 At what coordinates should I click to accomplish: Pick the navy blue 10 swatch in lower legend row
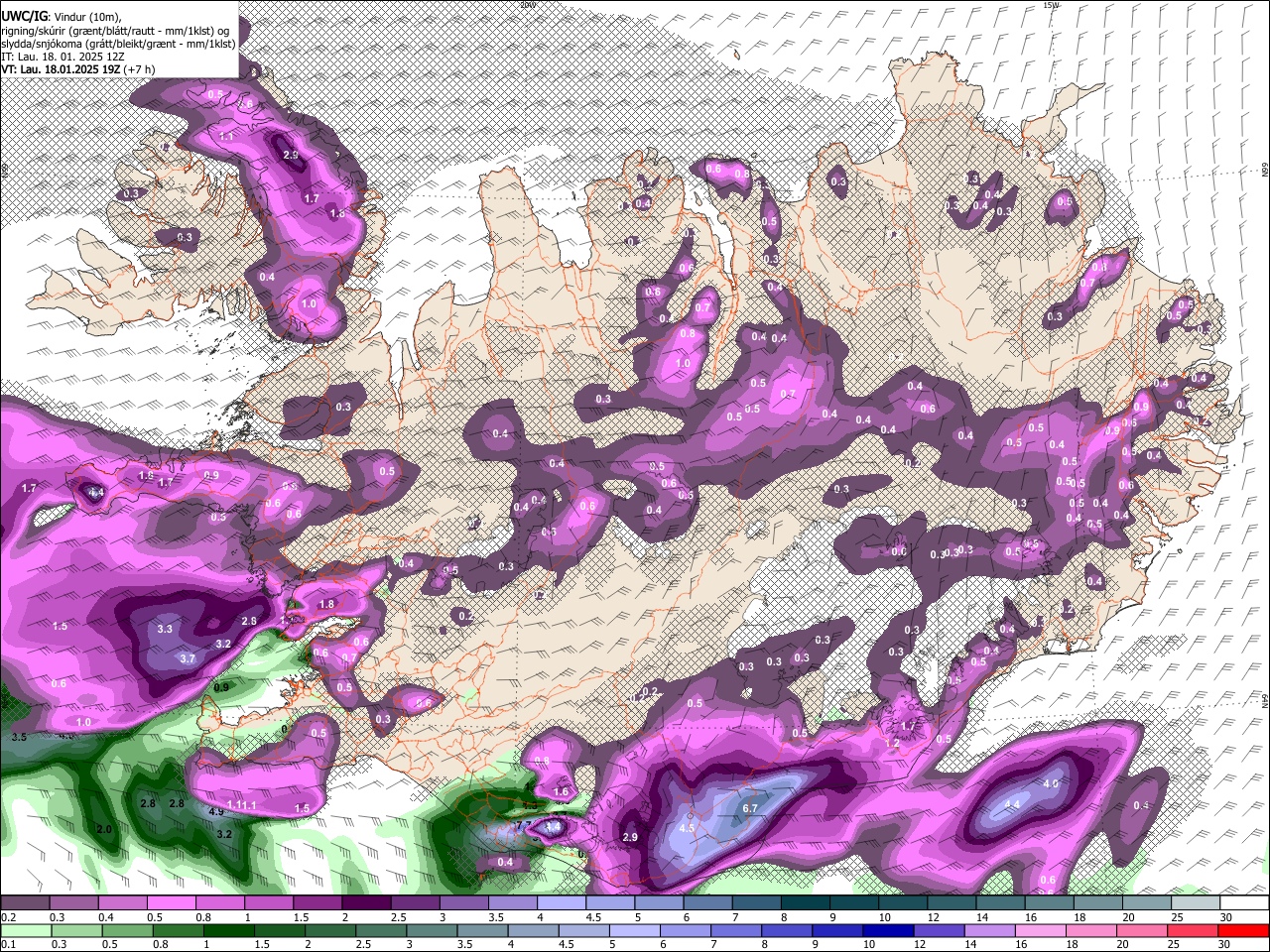[889, 930]
